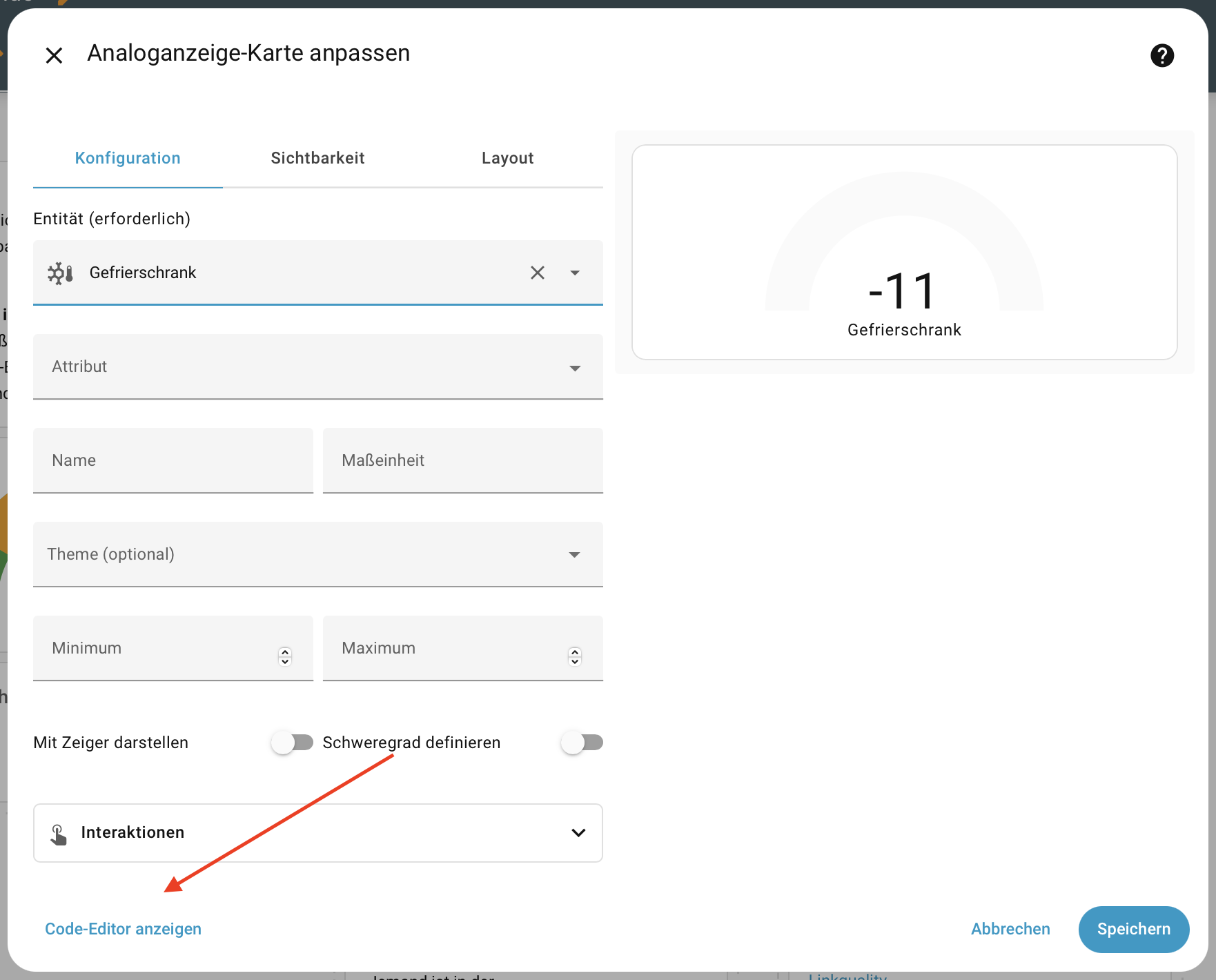
Task: Click the Interaktionen hand pointer icon
Action: 59,834
